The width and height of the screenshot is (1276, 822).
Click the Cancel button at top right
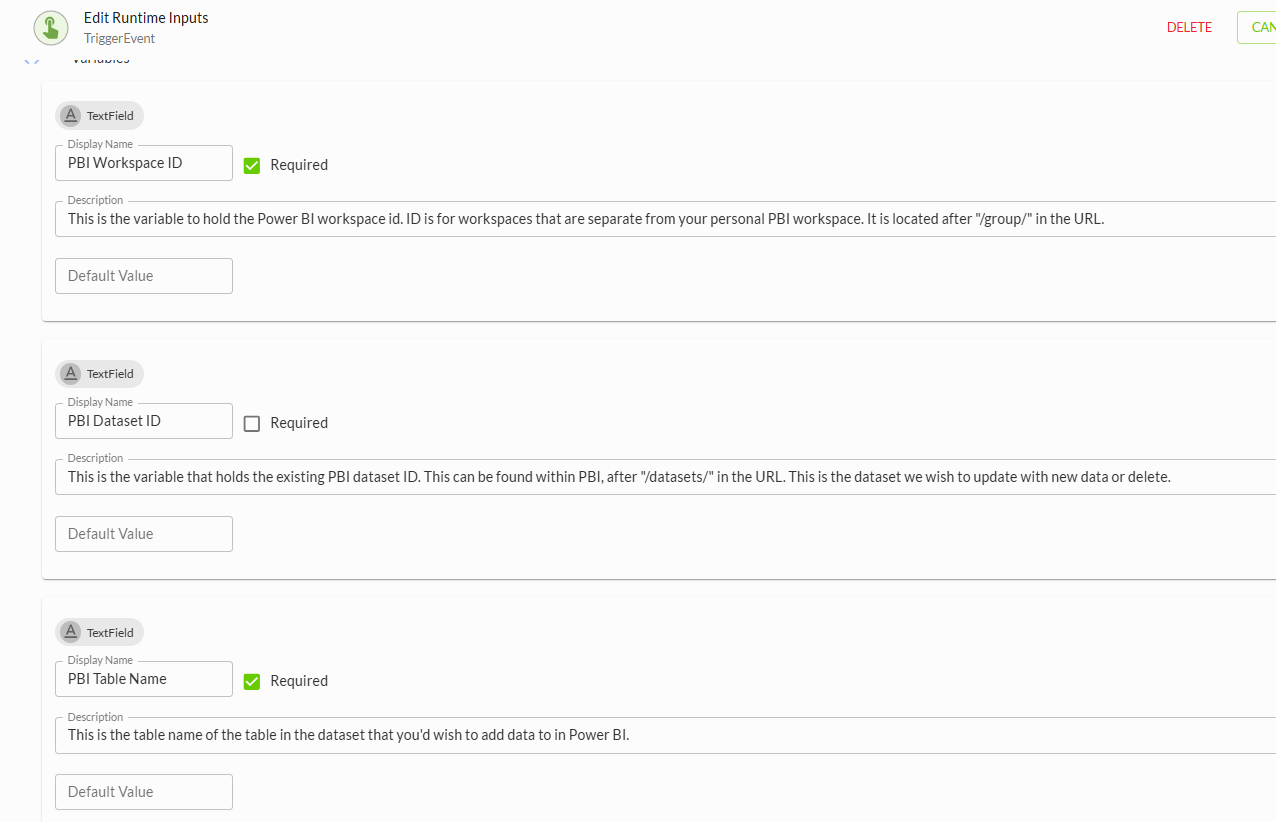pos(1257,27)
